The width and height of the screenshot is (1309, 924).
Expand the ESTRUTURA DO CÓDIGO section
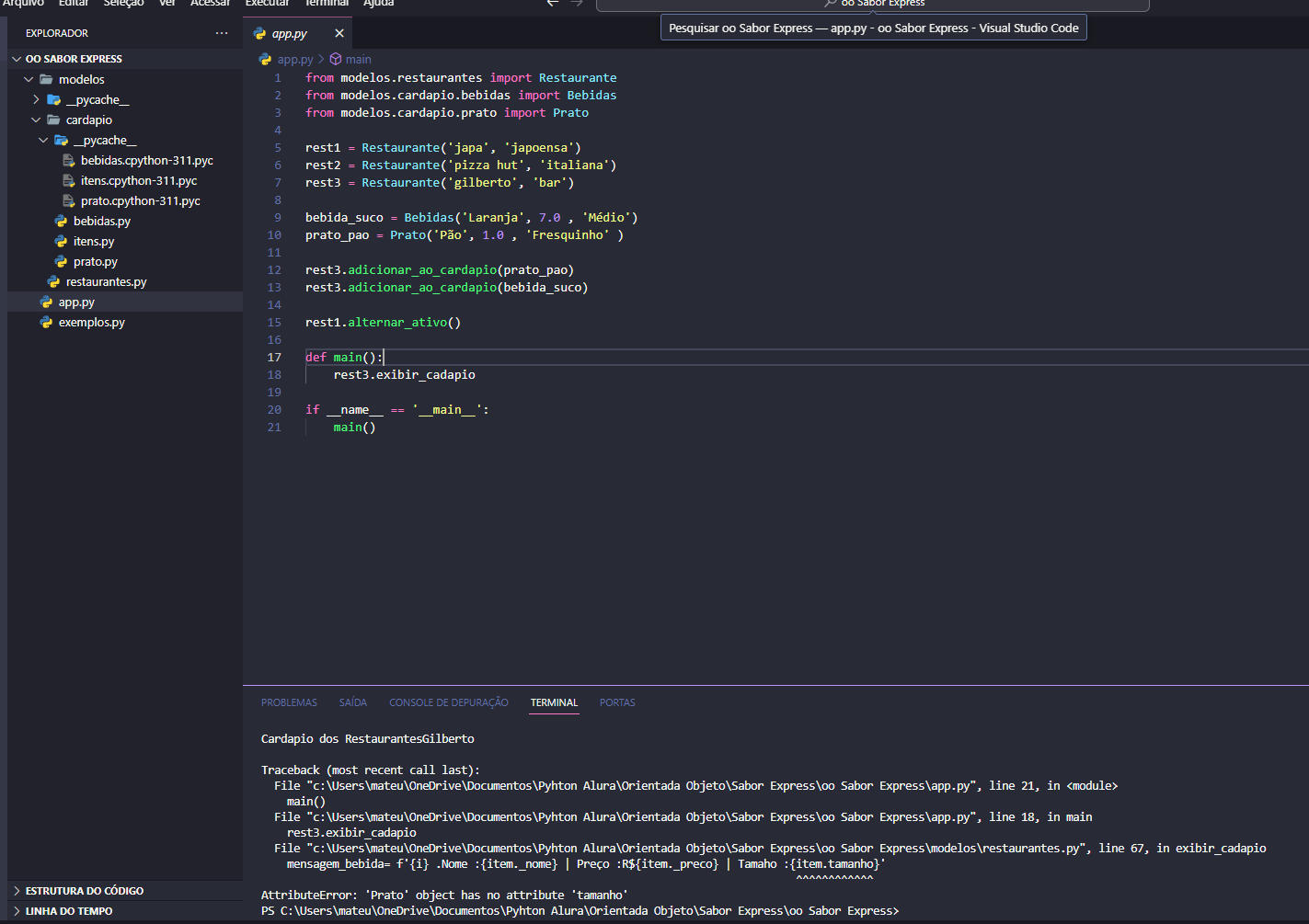85,891
